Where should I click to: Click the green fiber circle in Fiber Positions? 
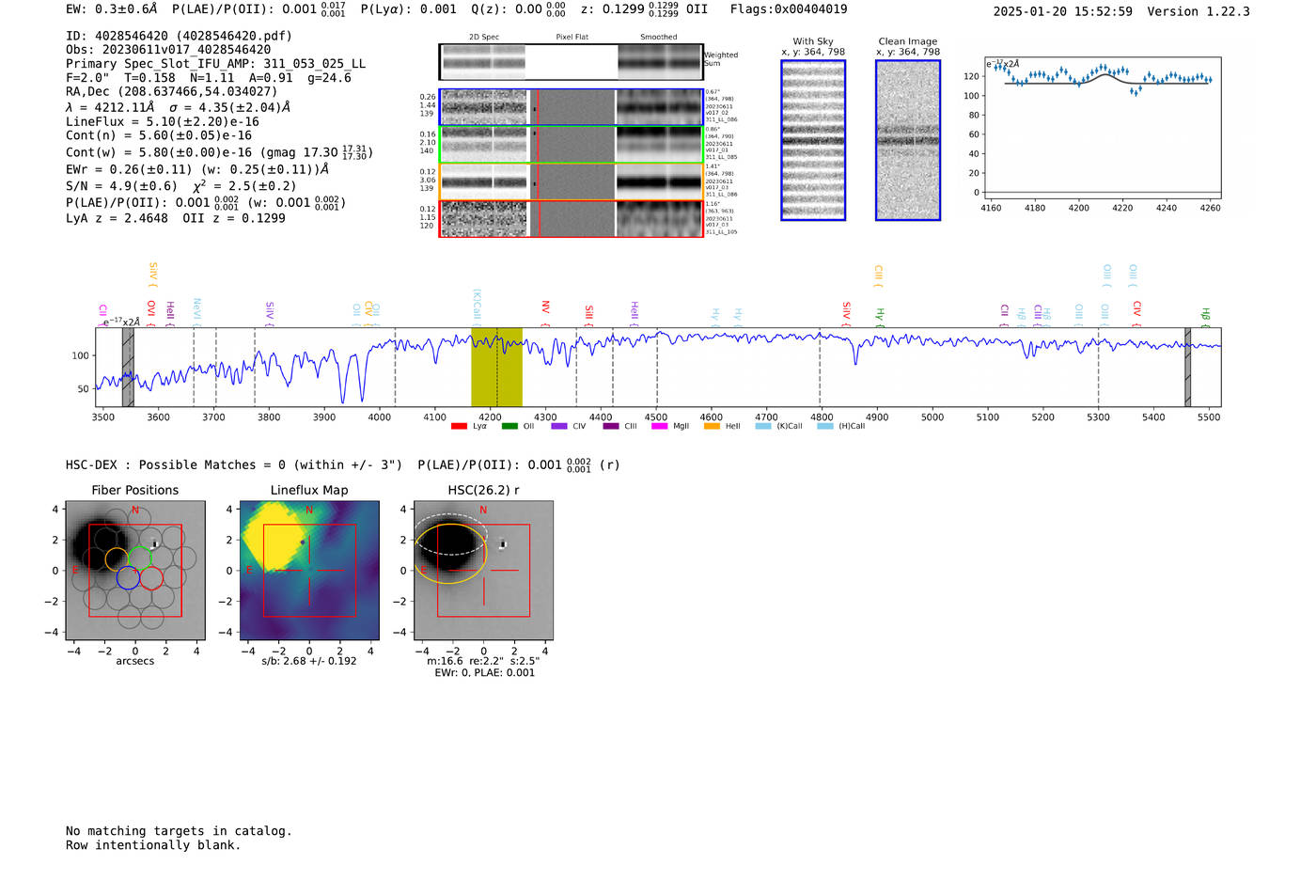pos(140,558)
